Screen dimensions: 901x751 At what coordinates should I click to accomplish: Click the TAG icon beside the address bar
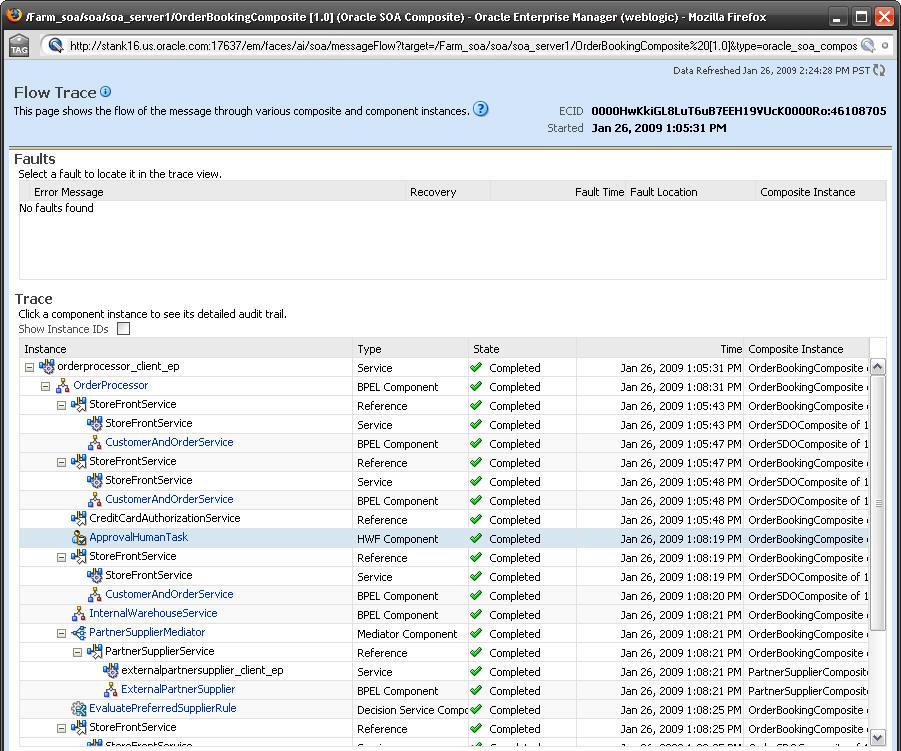coord(19,45)
